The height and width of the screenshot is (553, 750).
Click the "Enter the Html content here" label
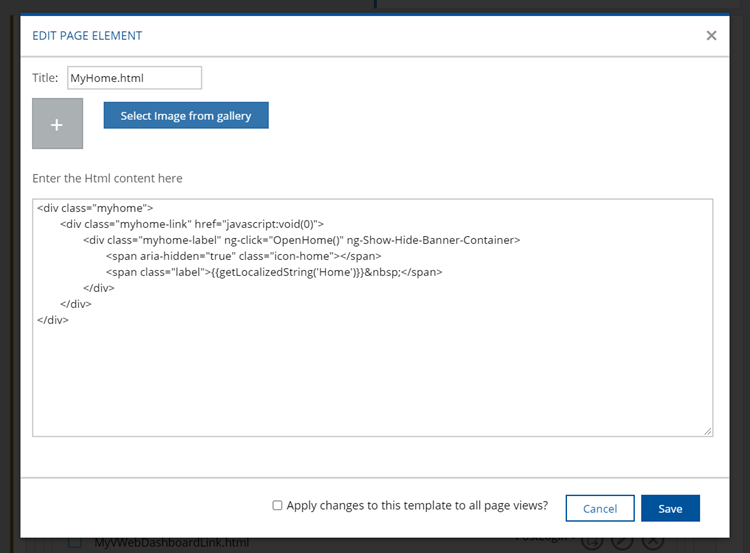pos(107,178)
